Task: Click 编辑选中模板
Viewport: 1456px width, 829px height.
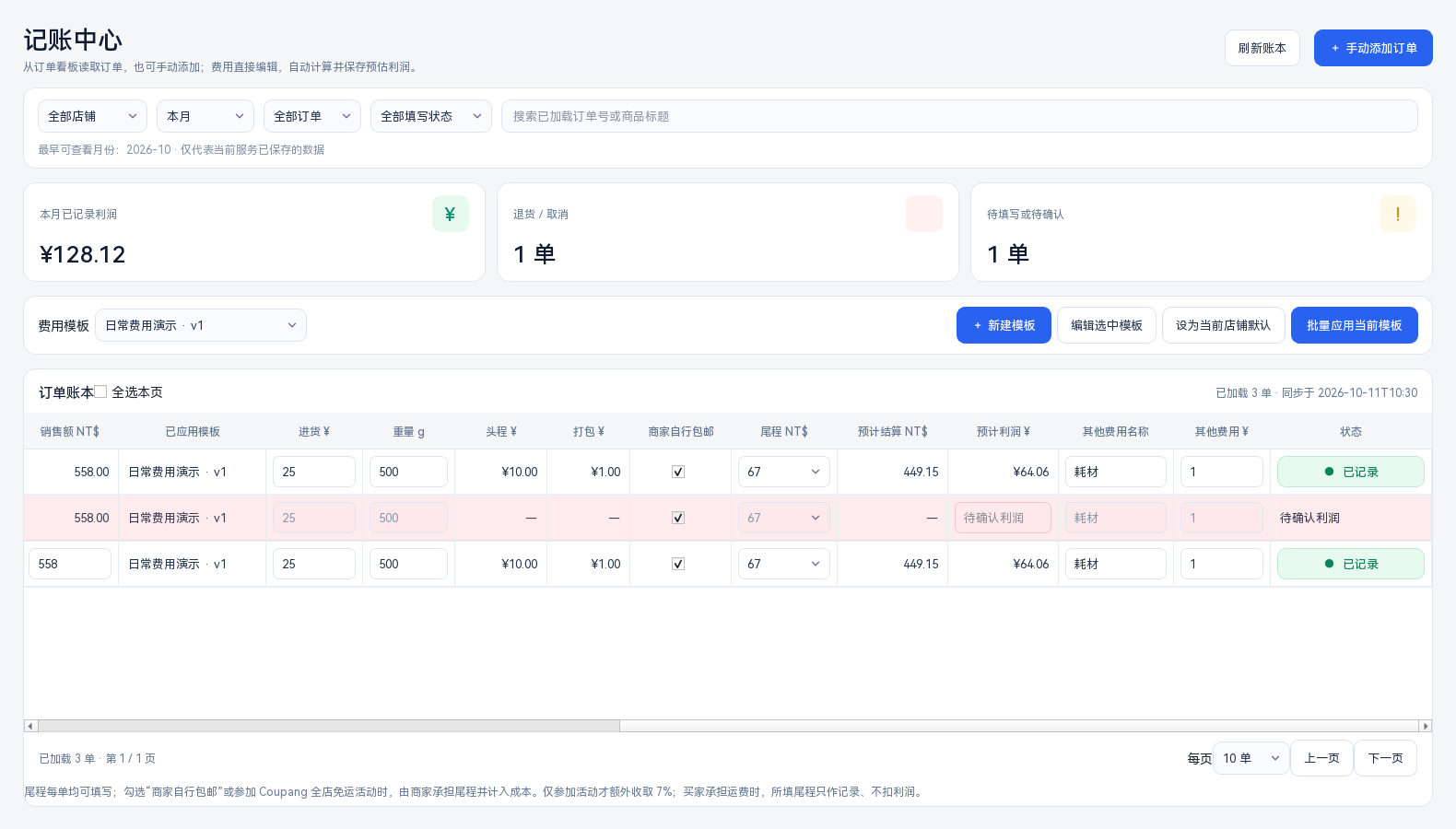Action: click(x=1107, y=325)
